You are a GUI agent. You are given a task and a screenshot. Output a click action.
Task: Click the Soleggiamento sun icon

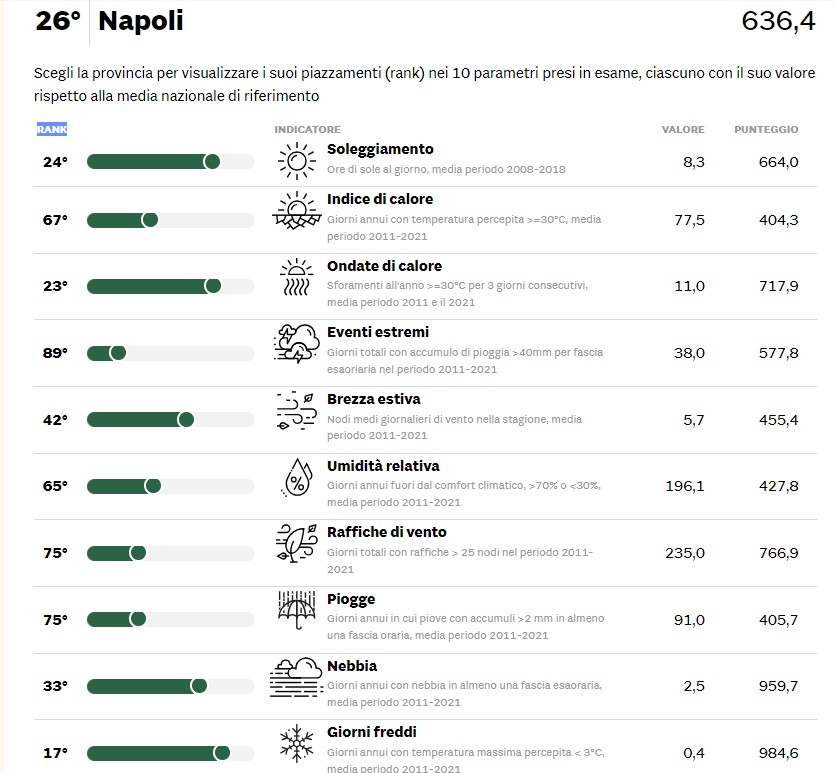(296, 161)
